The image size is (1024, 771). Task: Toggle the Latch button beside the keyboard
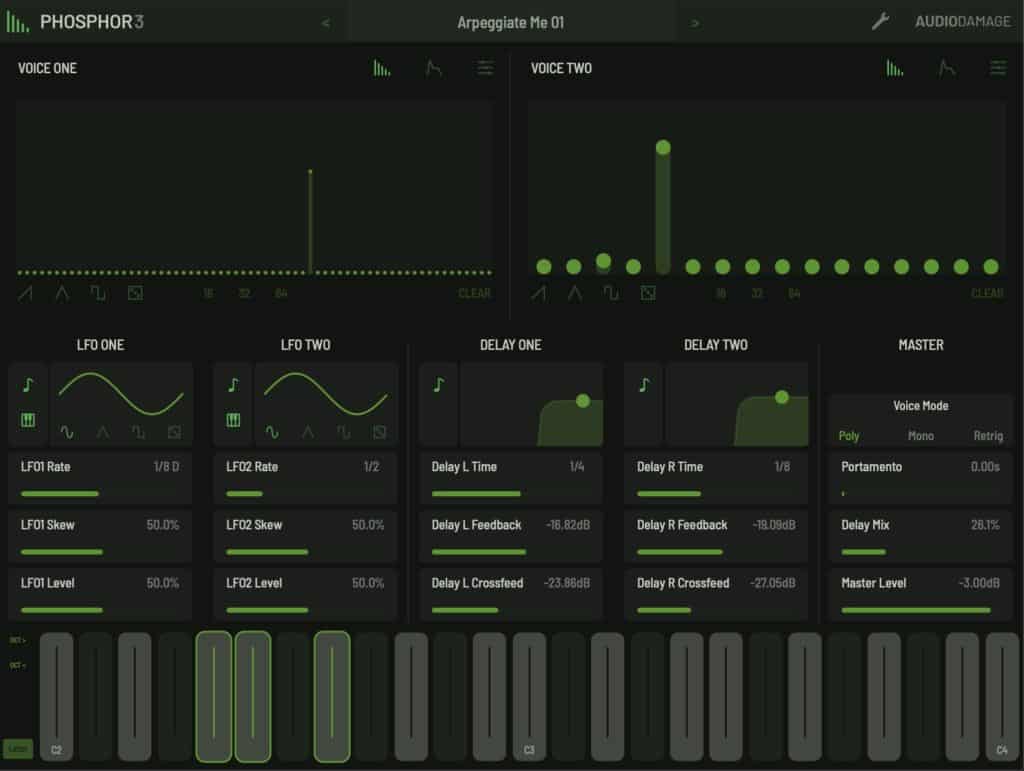tap(18, 748)
